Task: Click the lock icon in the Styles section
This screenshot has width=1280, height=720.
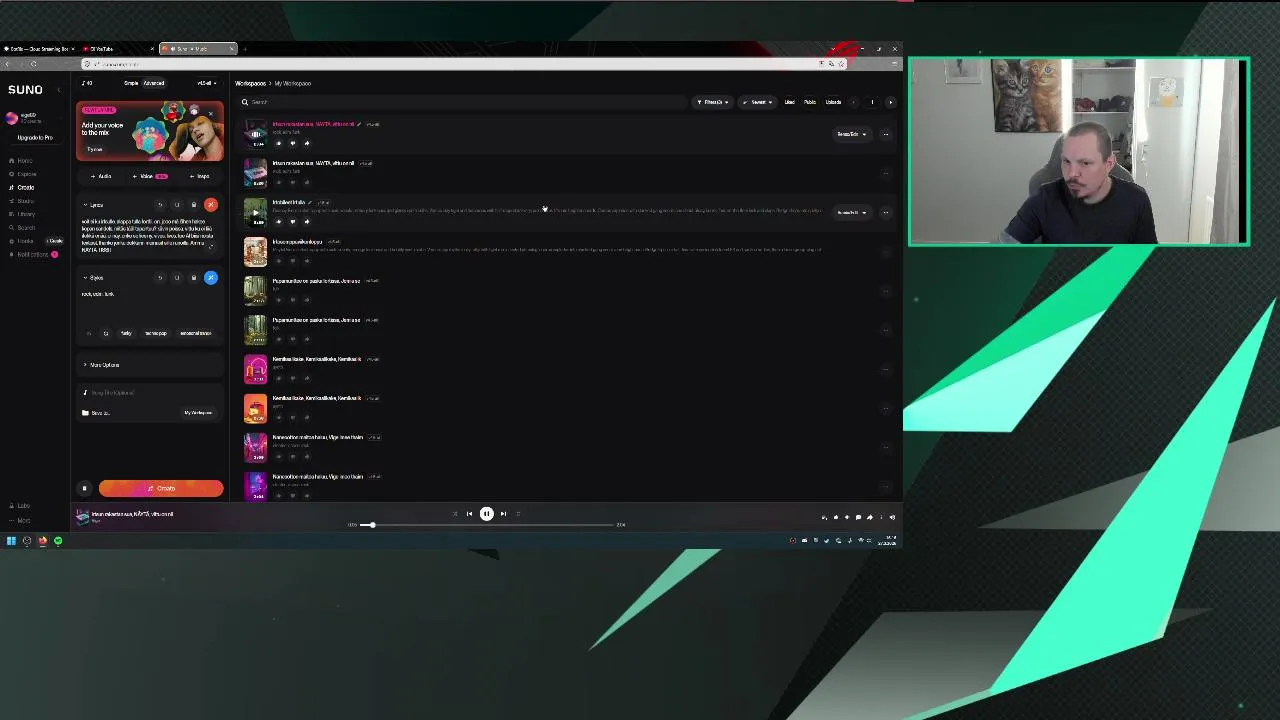Action: [x=193, y=278]
